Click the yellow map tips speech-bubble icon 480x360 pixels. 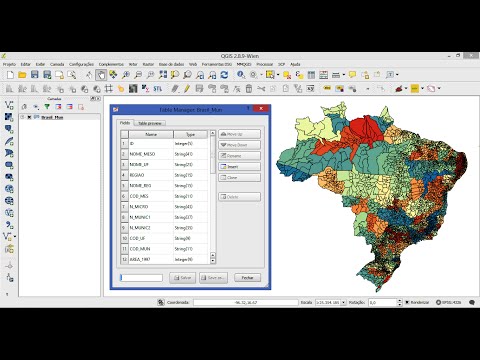pyautogui.click(x=353, y=75)
